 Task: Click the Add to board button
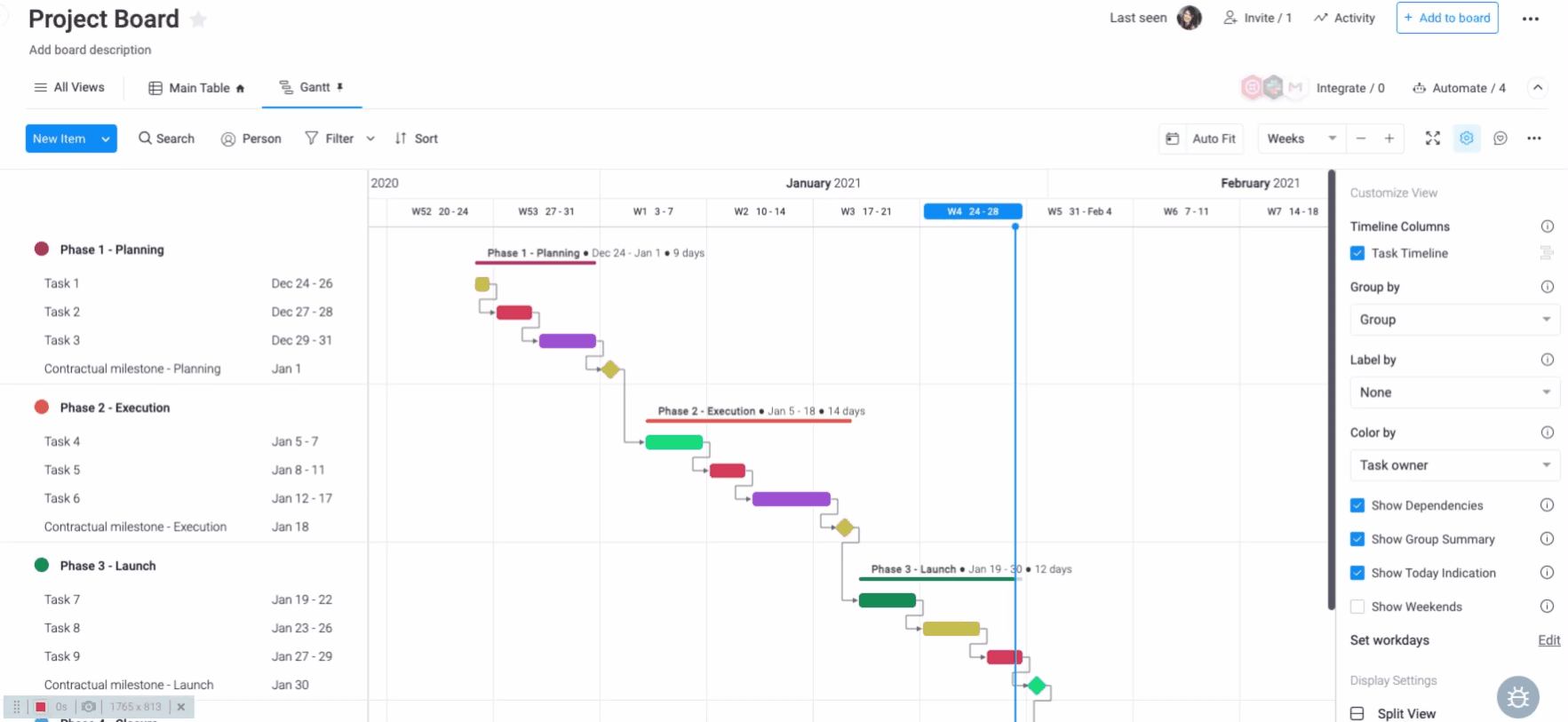(x=1447, y=18)
